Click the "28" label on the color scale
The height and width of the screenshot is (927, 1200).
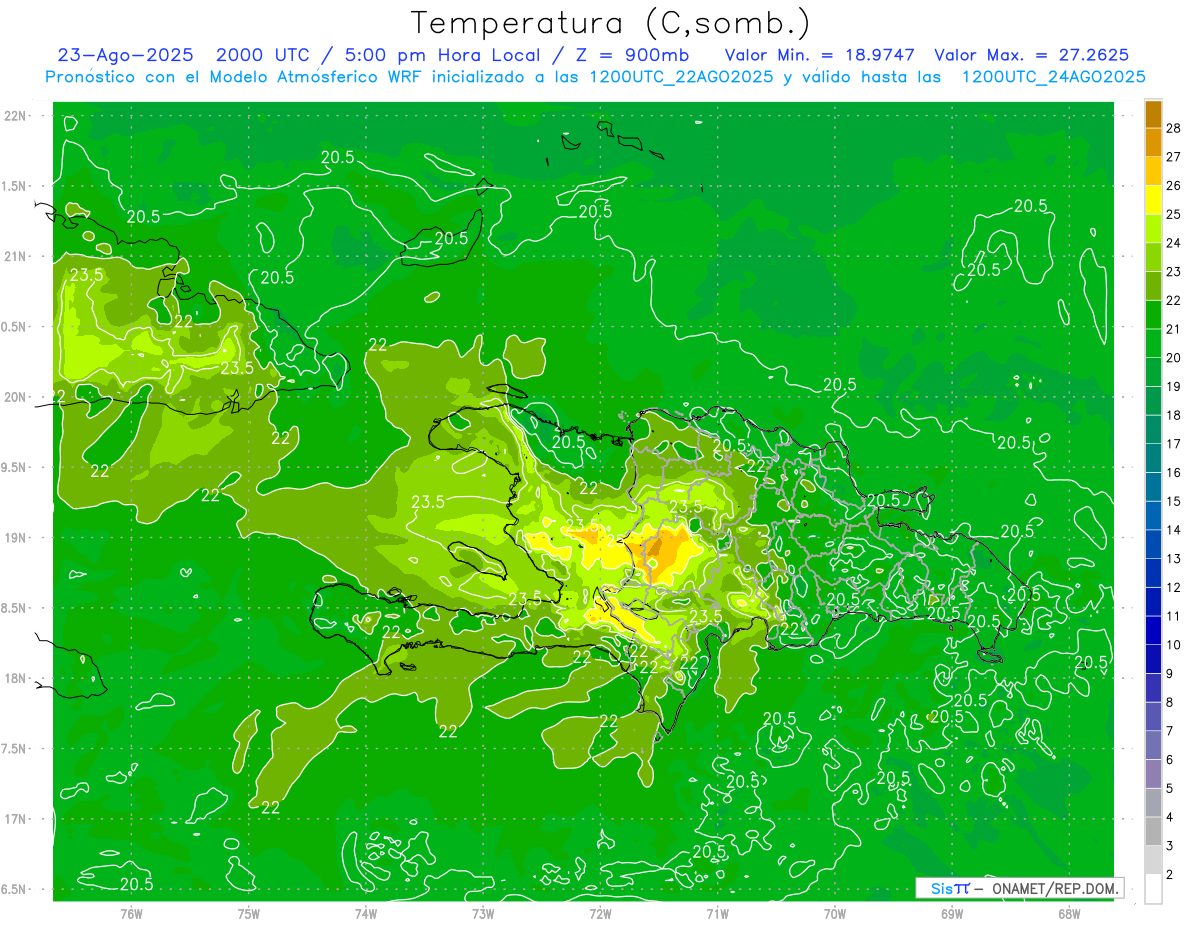tap(1174, 127)
